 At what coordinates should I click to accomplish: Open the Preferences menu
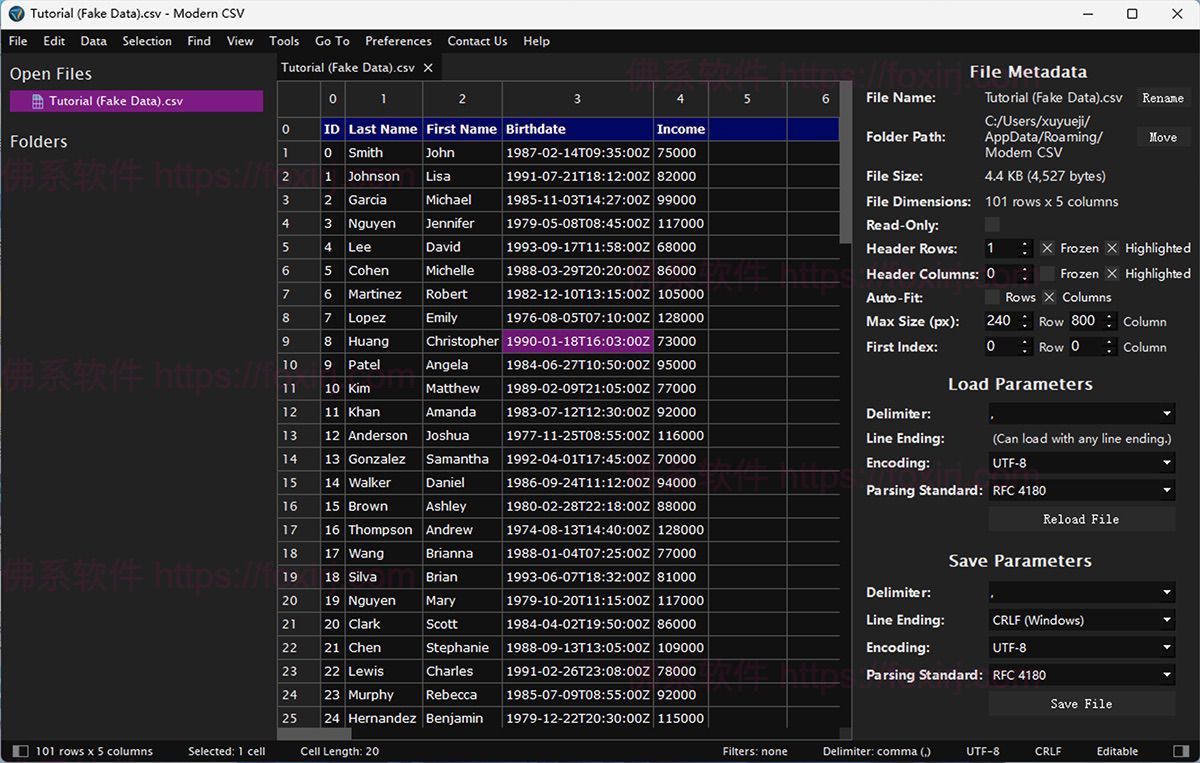(x=398, y=41)
